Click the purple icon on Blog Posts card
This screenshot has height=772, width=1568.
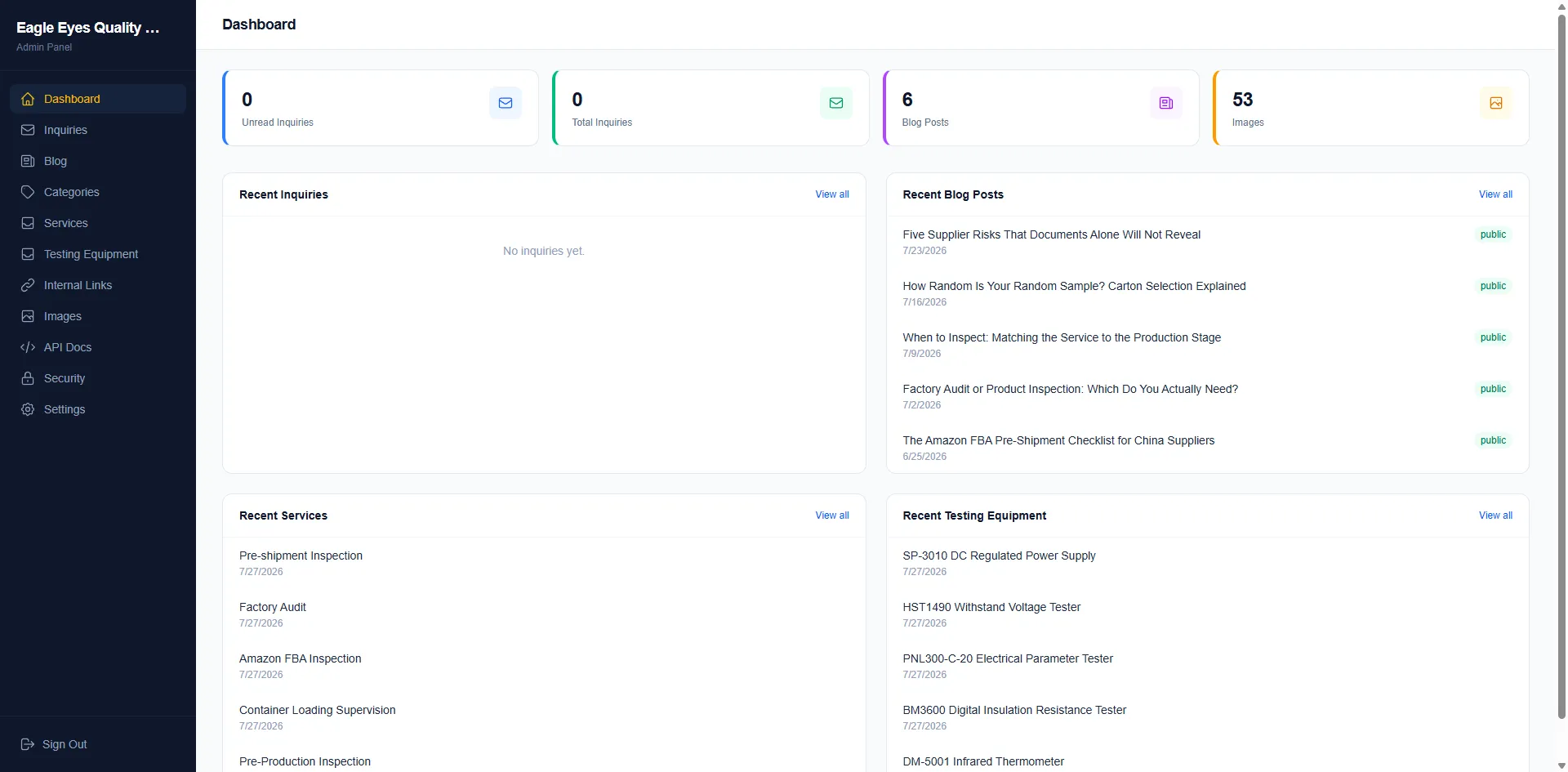[1166, 103]
